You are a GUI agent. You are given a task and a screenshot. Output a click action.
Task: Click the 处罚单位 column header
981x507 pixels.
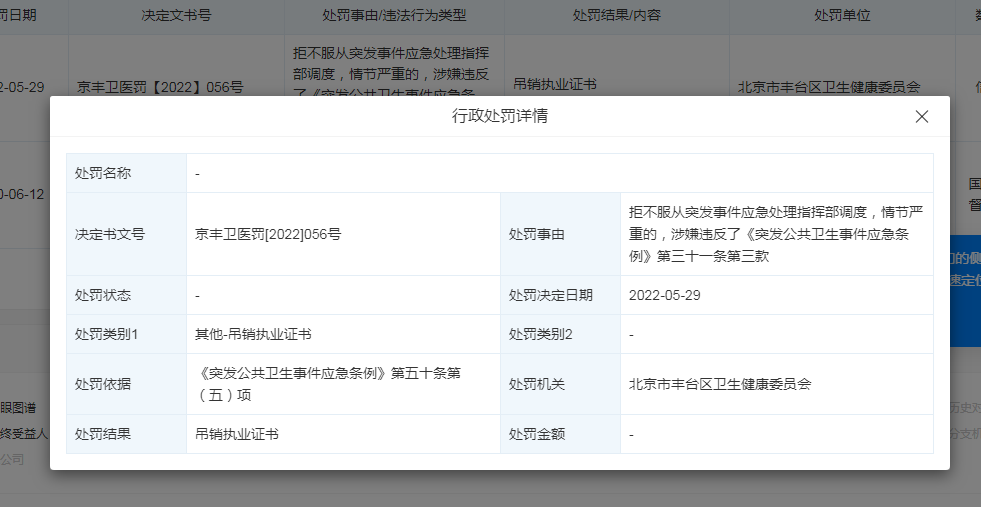click(842, 17)
